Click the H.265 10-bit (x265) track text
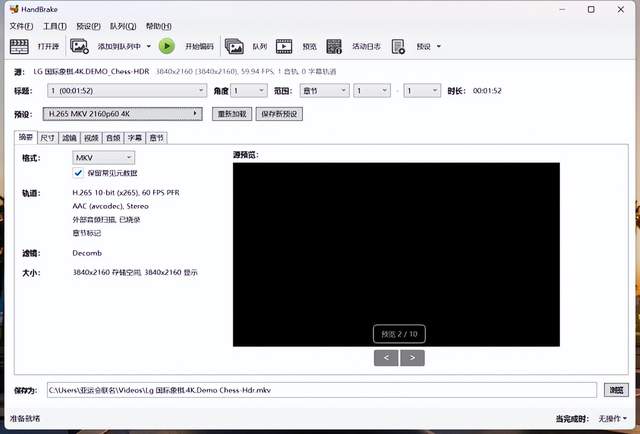640x434 pixels. pyautogui.click(x=126, y=192)
